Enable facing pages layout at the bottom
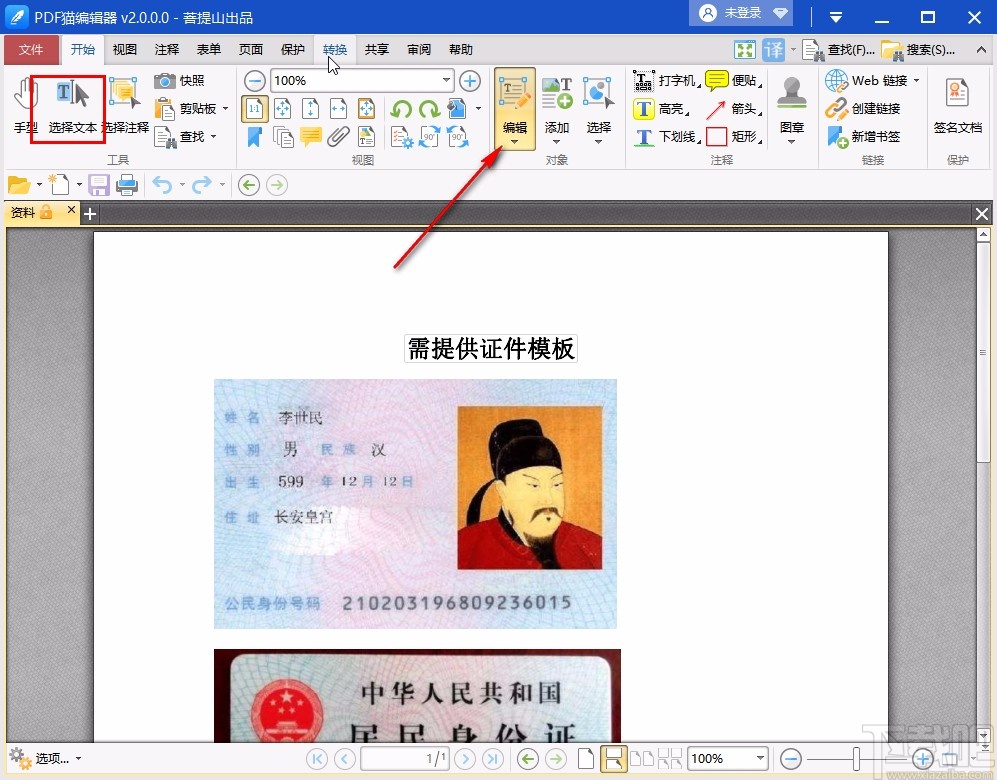Image resolution: width=997 pixels, height=780 pixels. coord(641,758)
